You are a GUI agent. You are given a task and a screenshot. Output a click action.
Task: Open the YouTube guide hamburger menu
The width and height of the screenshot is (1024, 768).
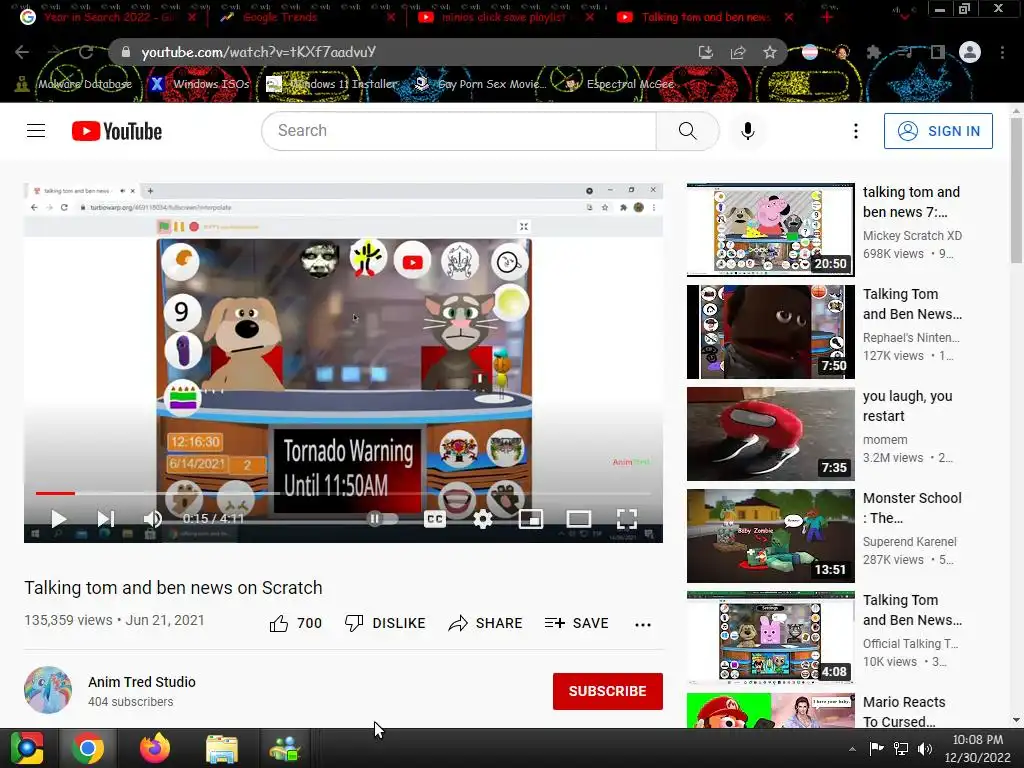[36, 131]
